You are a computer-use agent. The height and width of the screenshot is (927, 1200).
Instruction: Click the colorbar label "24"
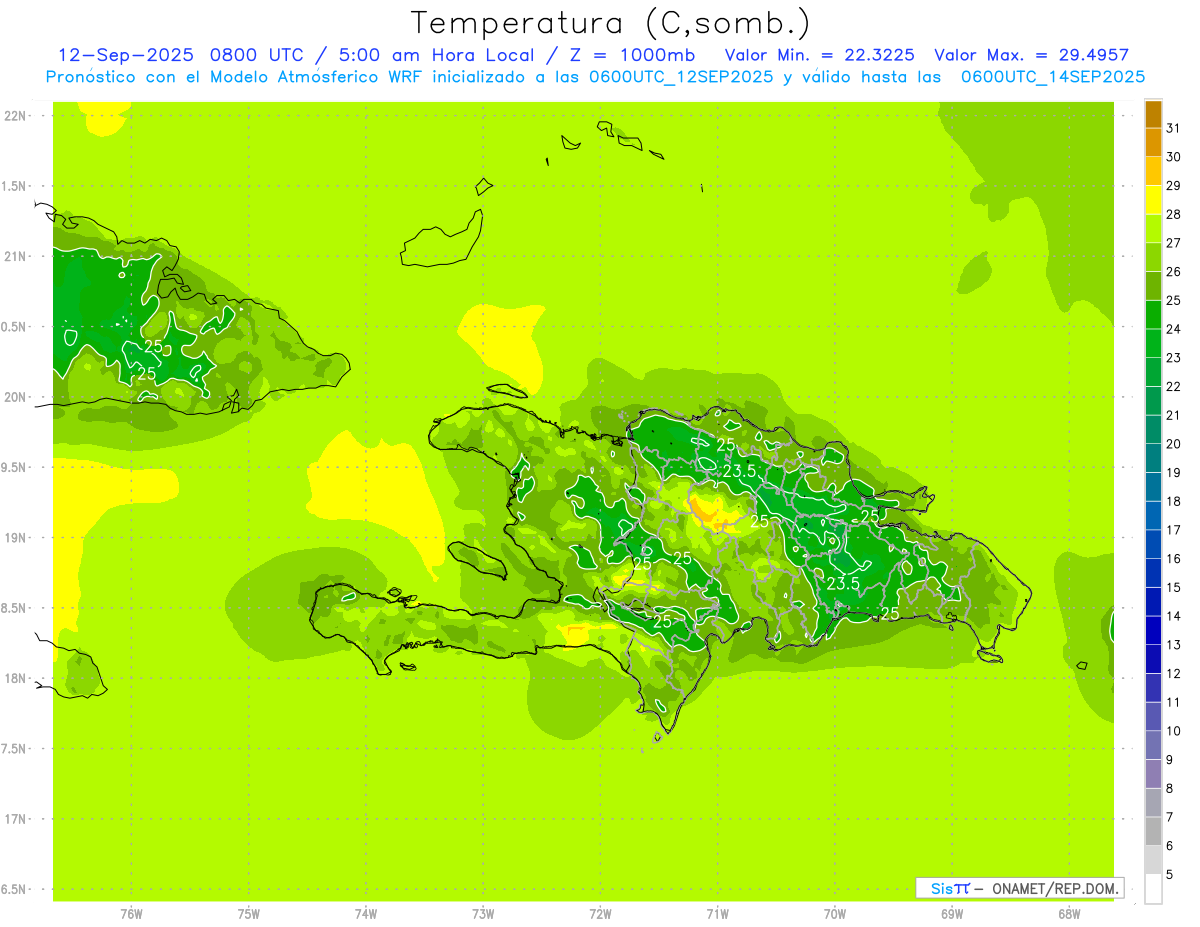[x=1173, y=329]
